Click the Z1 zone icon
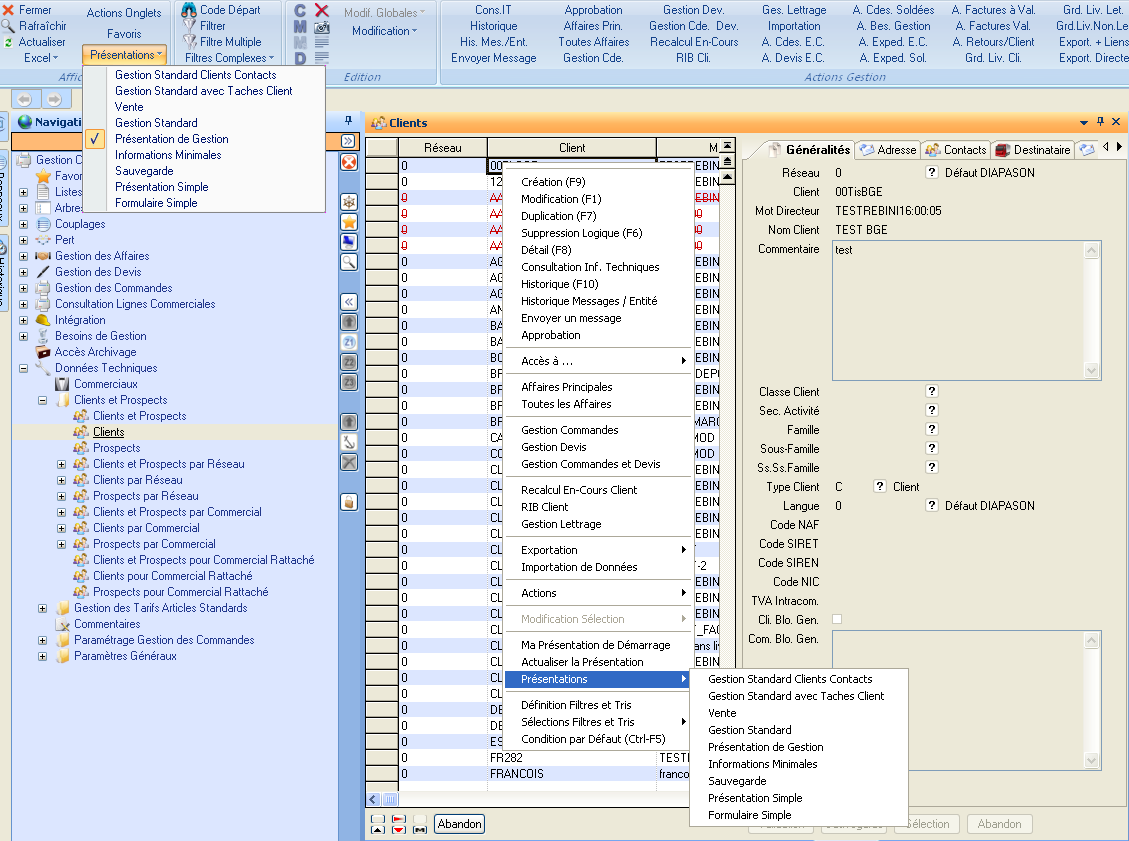This screenshot has height=841, width=1129. [349, 342]
